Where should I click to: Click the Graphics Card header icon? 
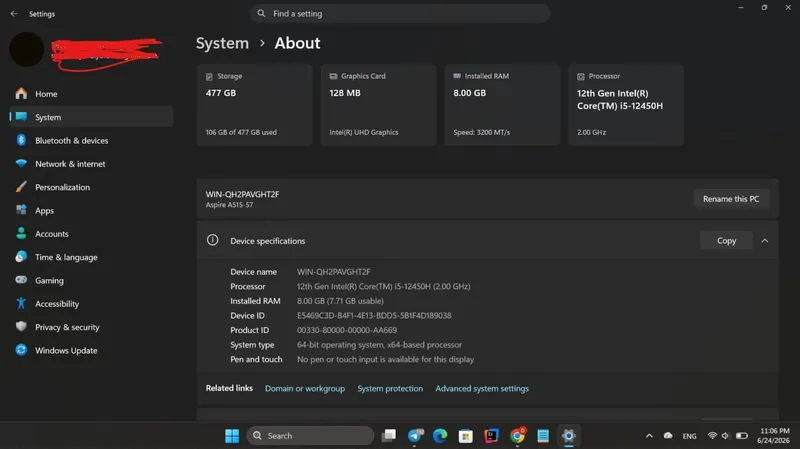(x=333, y=76)
